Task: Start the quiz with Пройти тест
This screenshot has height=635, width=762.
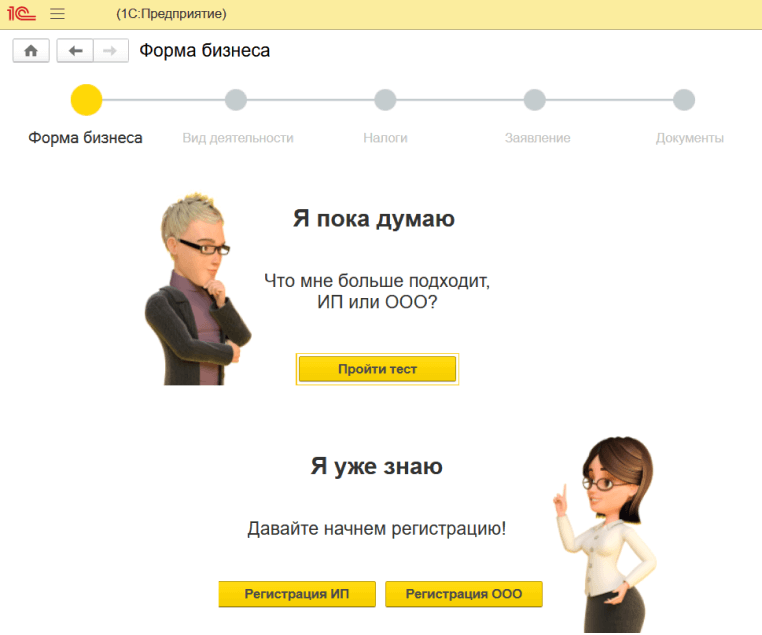Action: [377, 369]
